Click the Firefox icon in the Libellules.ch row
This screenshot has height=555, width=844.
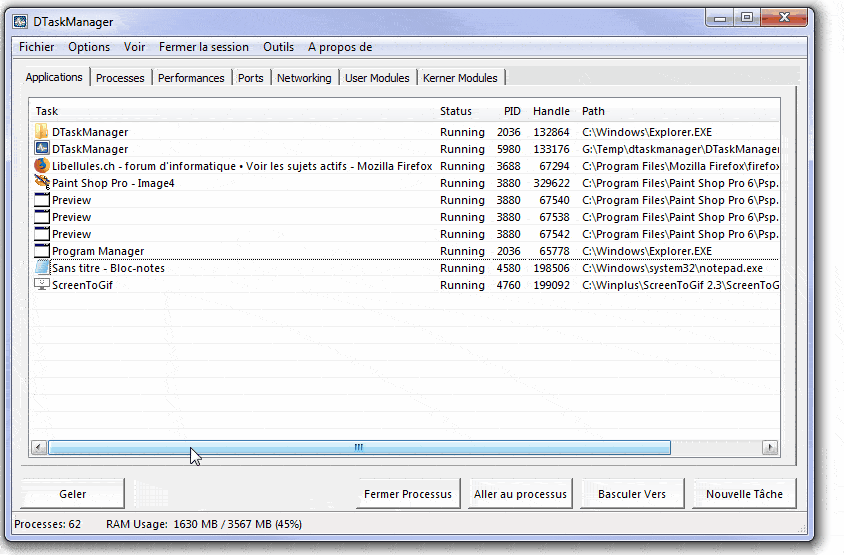(41, 165)
